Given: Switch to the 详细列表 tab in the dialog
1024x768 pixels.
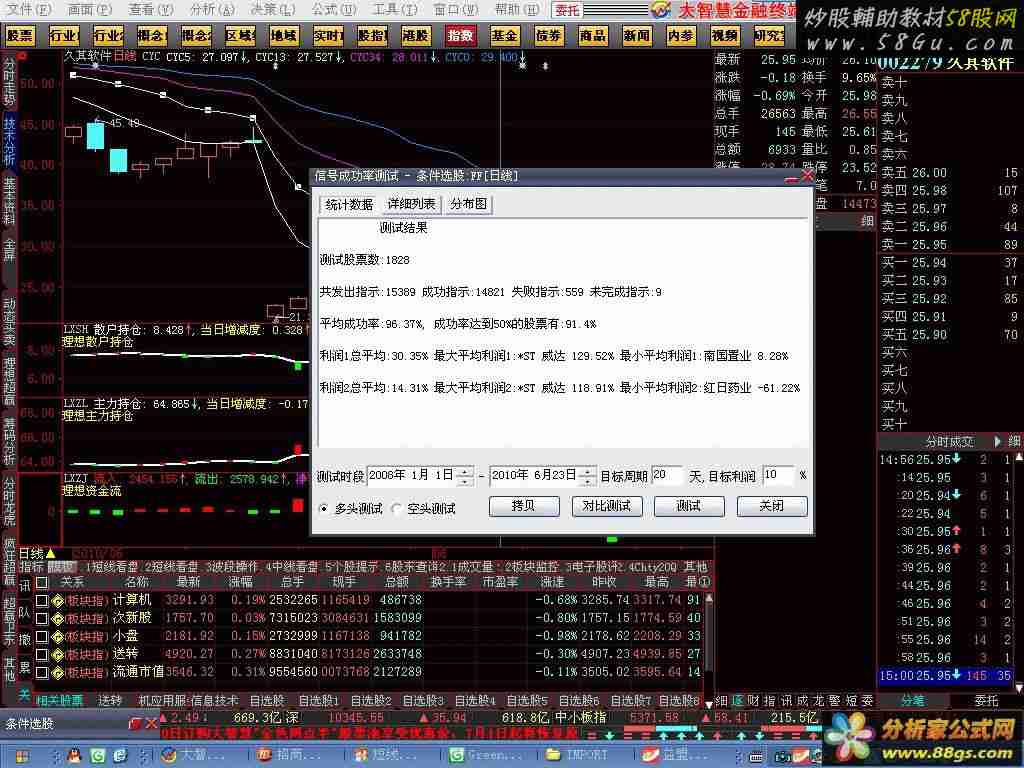Looking at the screenshot, I should pos(411,204).
